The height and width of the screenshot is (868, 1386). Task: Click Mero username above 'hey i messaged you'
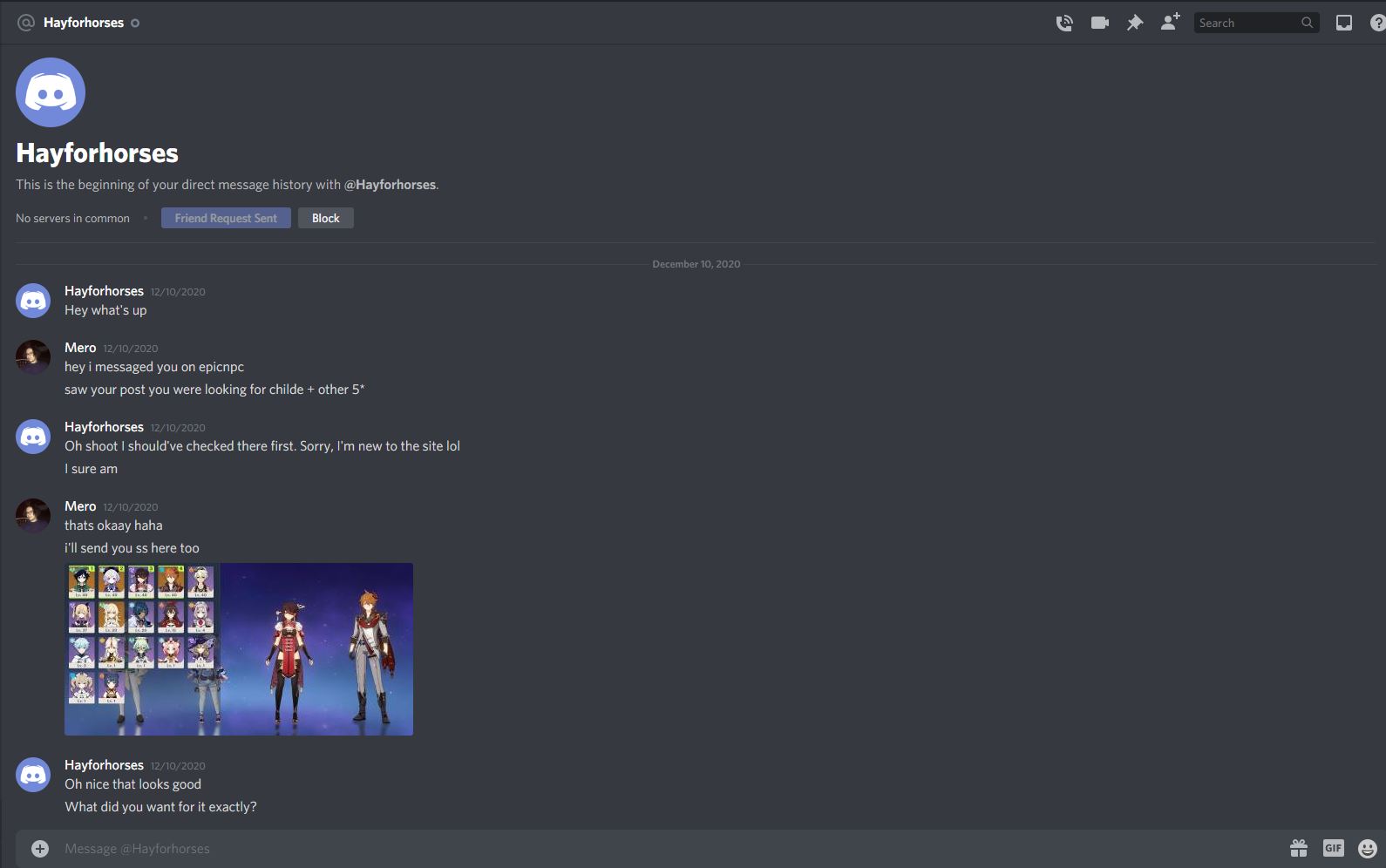[80, 348]
